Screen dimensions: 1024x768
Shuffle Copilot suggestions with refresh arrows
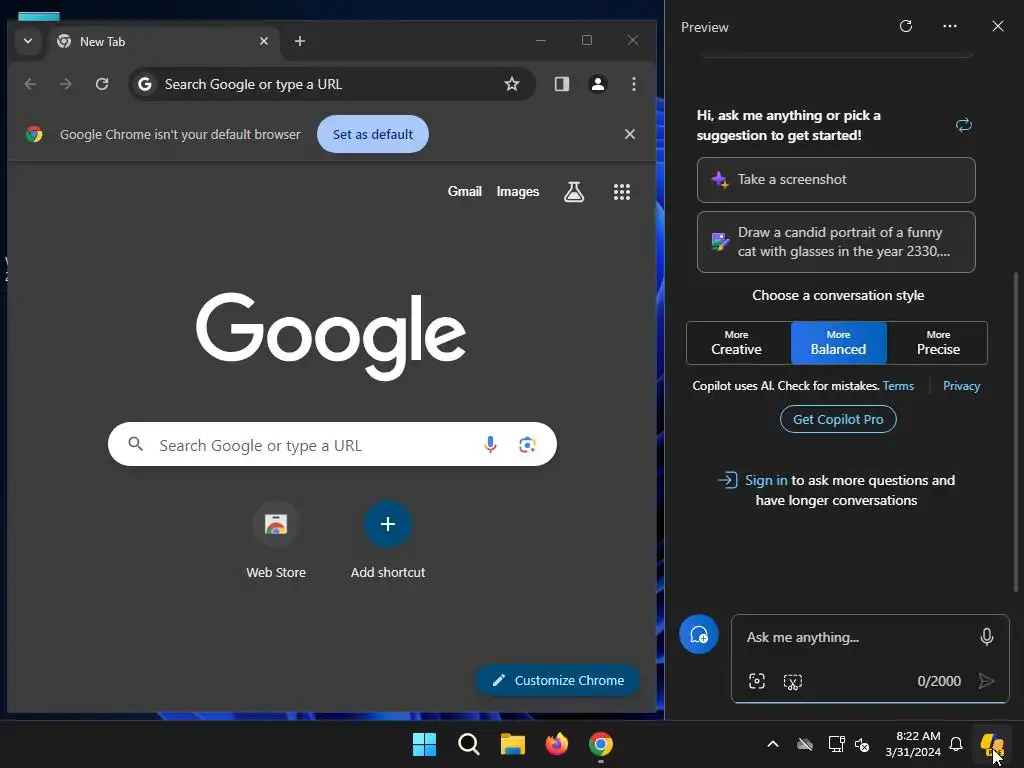tap(964, 125)
